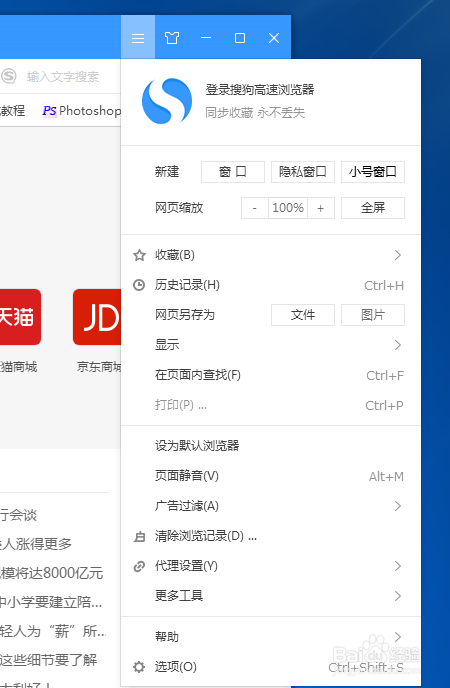Click 登录搜狗高速浏览器 login link

point(260,90)
